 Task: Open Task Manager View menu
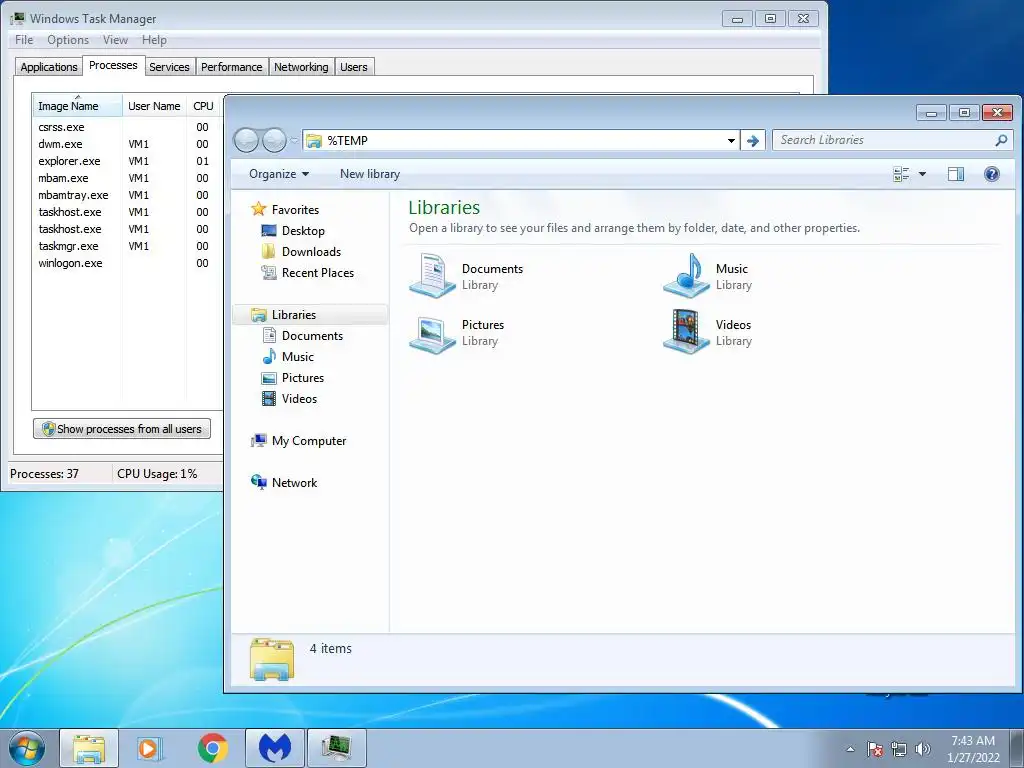click(x=115, y=40)
